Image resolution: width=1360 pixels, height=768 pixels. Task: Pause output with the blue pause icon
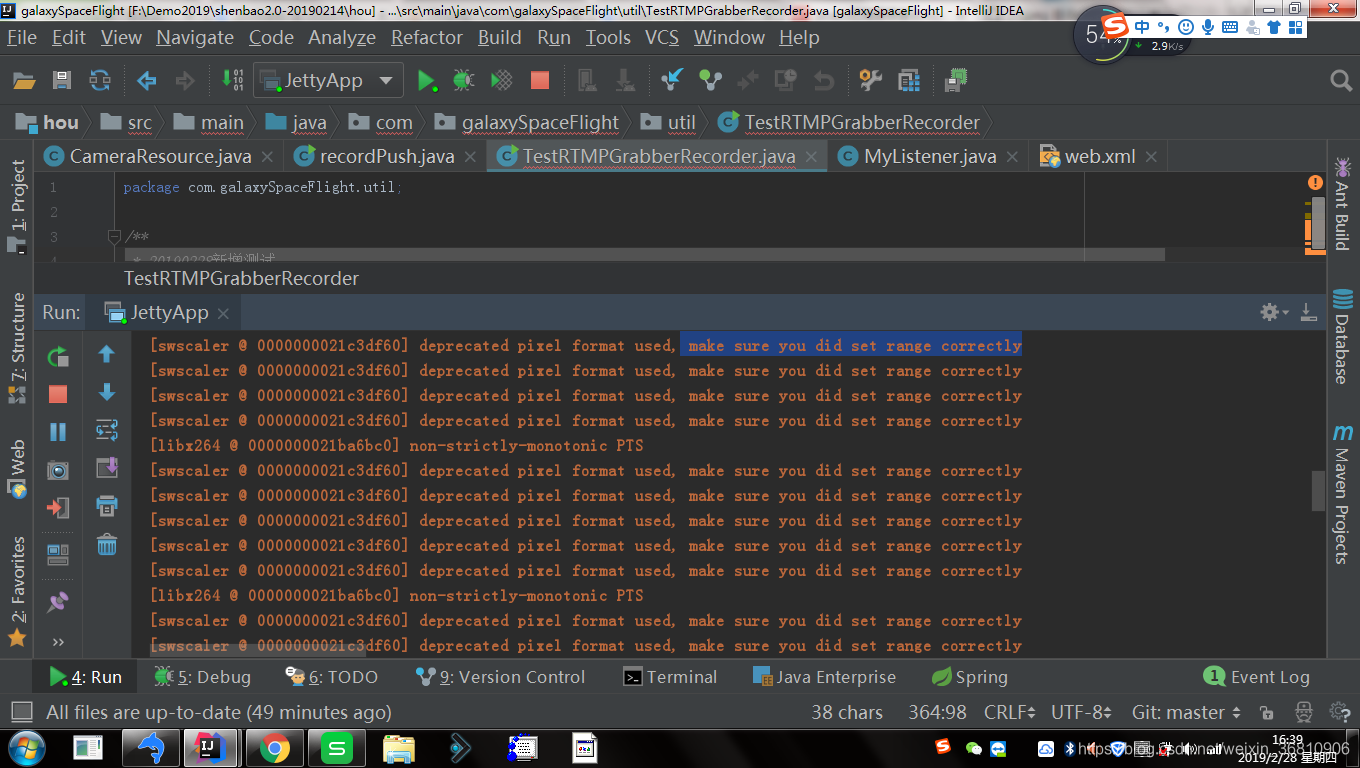[x=58, y=432]
